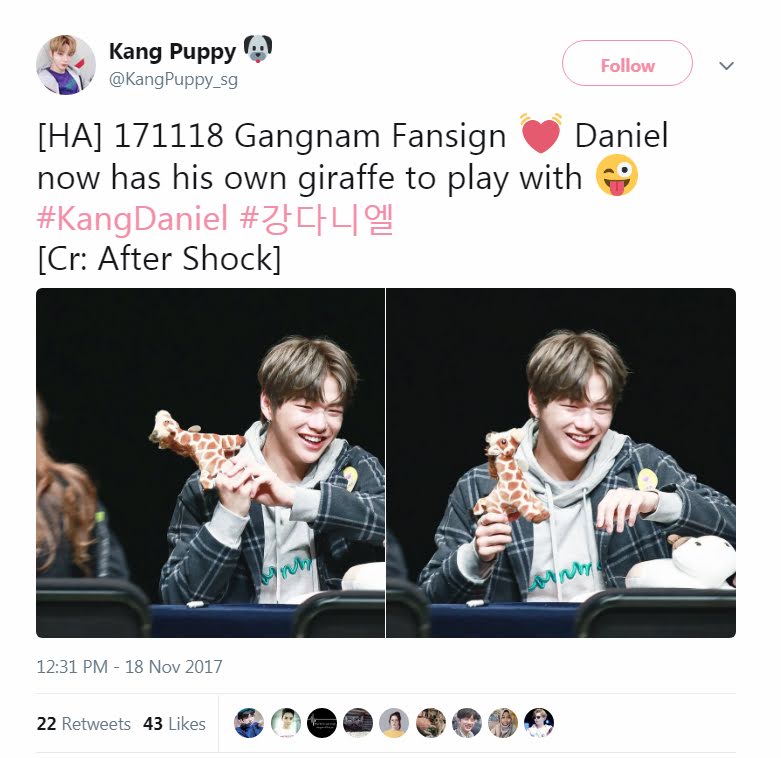The height and width of the screenshot is (758, 781).
Task: Open Kang Puppy's profile avatar
Action: point(66,65)
